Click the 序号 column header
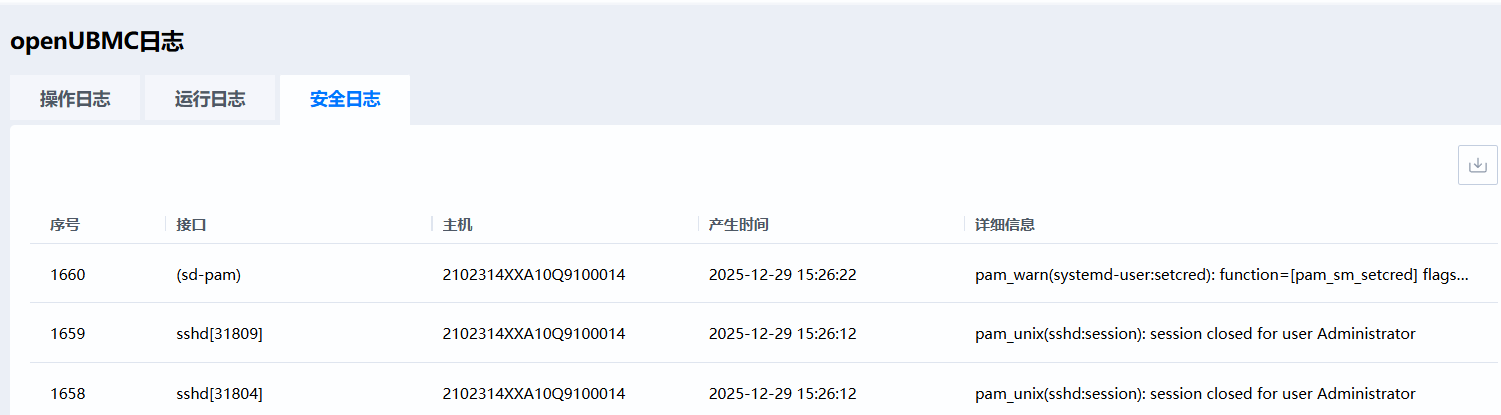The width and height of the screenshot is (1501, 415). coord(65,225)
